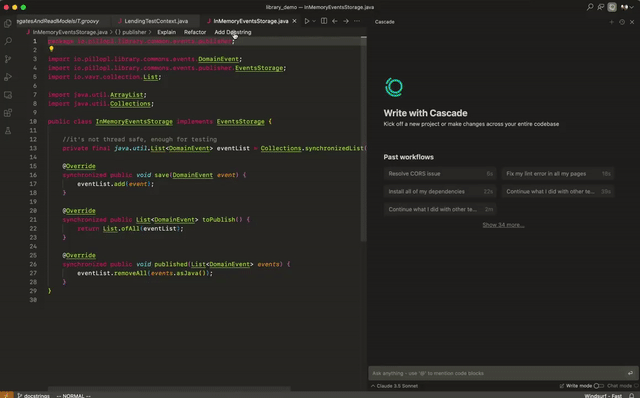Image resolution: width=640 pixels, height=398 pixels.
Task: Open the Run and Debug view icon
Action: tap(8, 77)
